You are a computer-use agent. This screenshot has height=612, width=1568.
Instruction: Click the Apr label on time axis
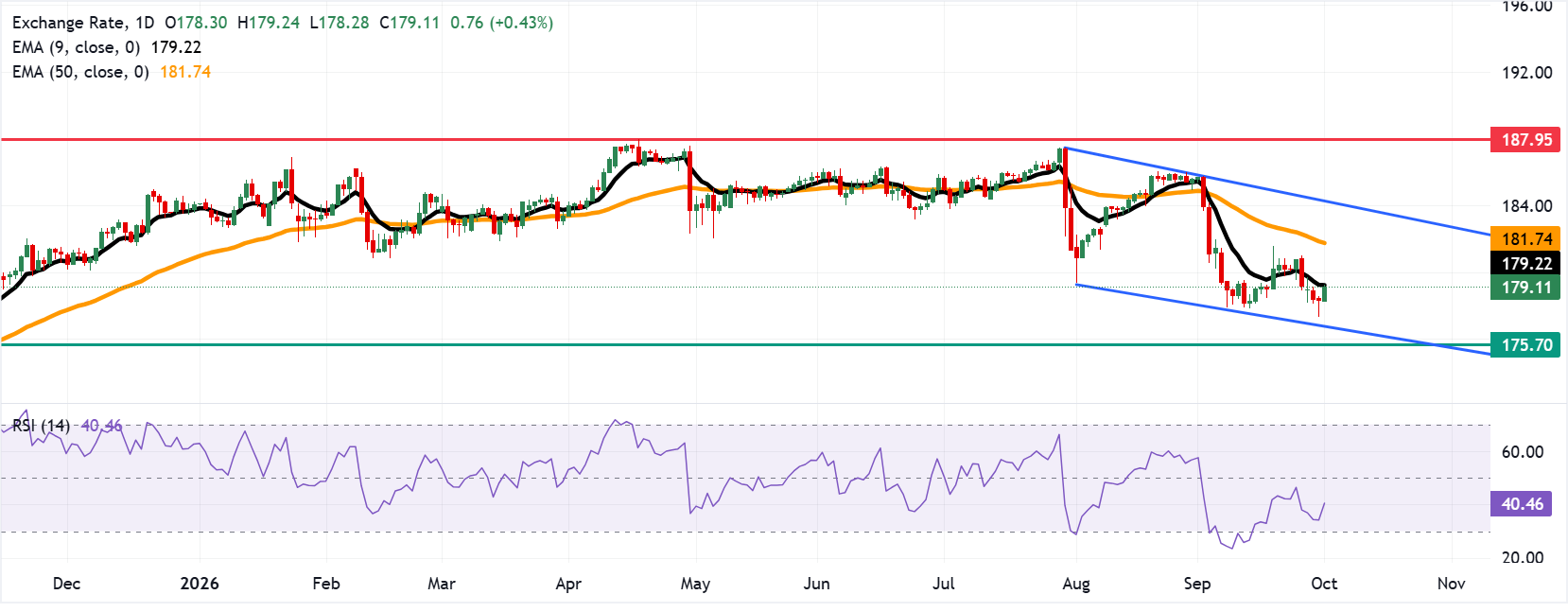(x=568, y=584)
